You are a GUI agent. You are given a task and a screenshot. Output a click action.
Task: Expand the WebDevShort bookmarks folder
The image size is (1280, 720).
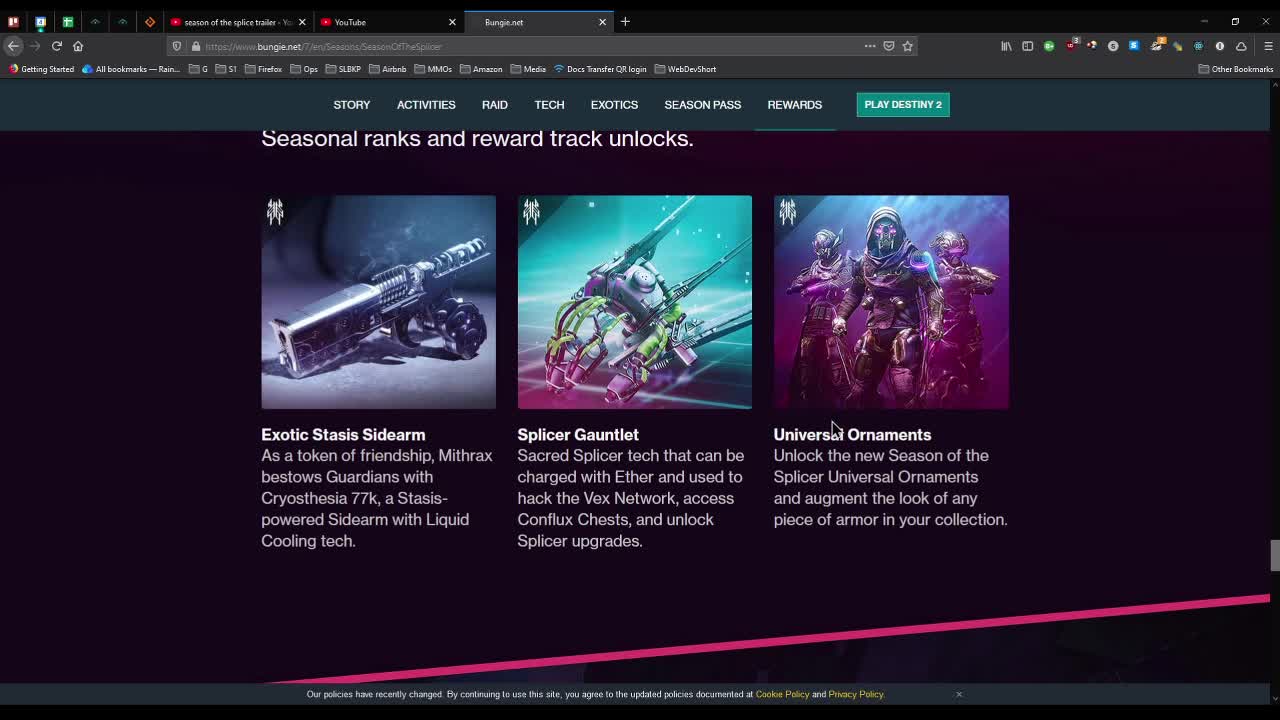685,69
